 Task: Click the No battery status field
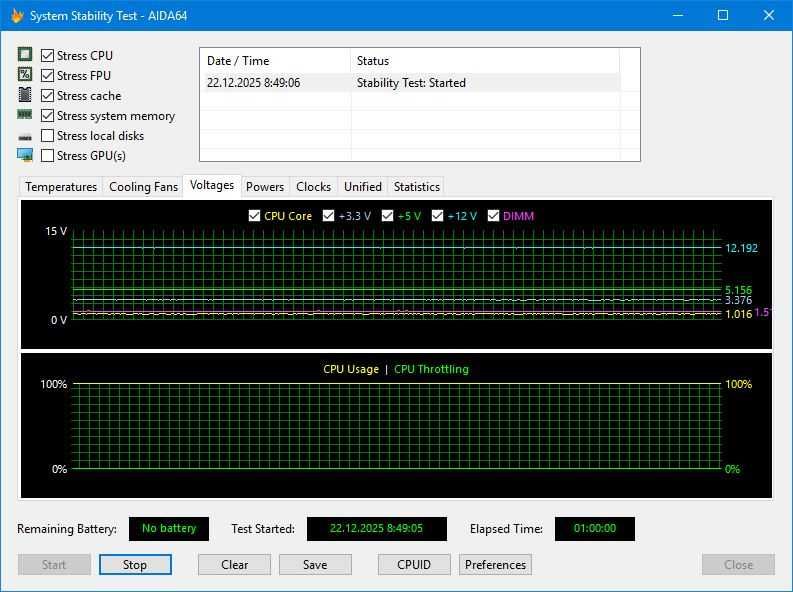[169, 528]
